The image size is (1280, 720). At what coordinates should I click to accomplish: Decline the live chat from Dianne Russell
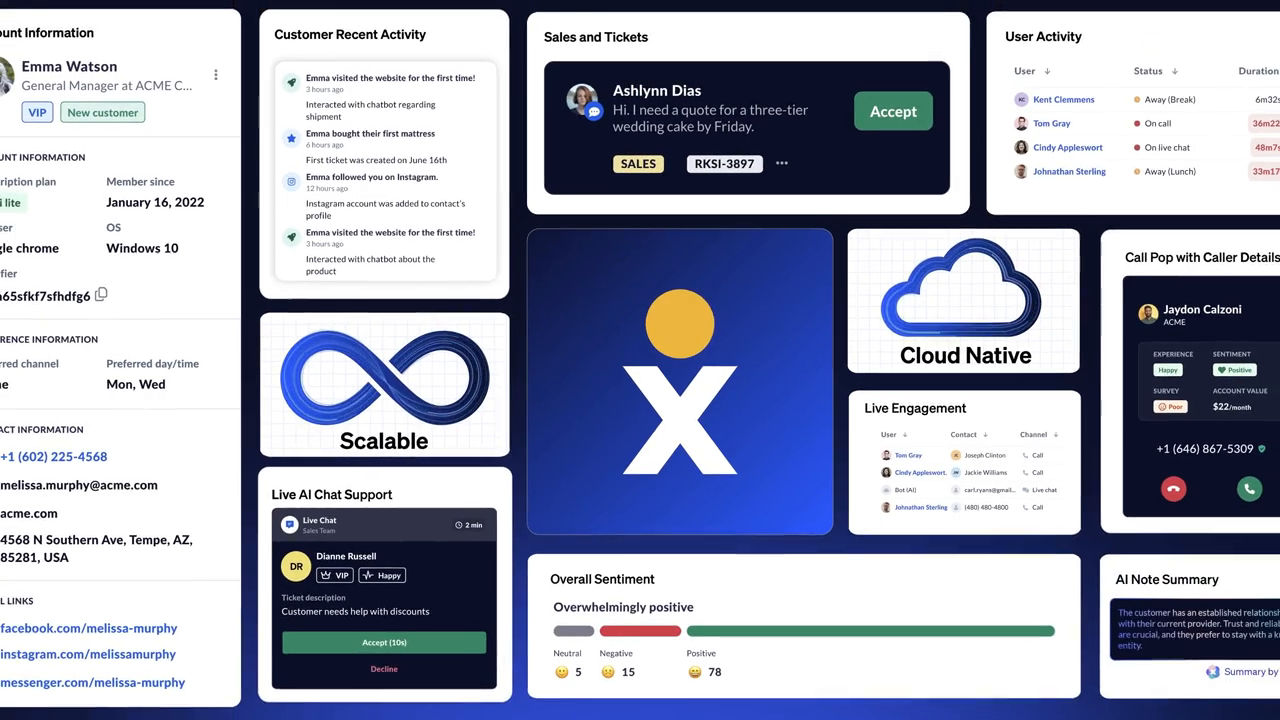(x=384, y=669)
